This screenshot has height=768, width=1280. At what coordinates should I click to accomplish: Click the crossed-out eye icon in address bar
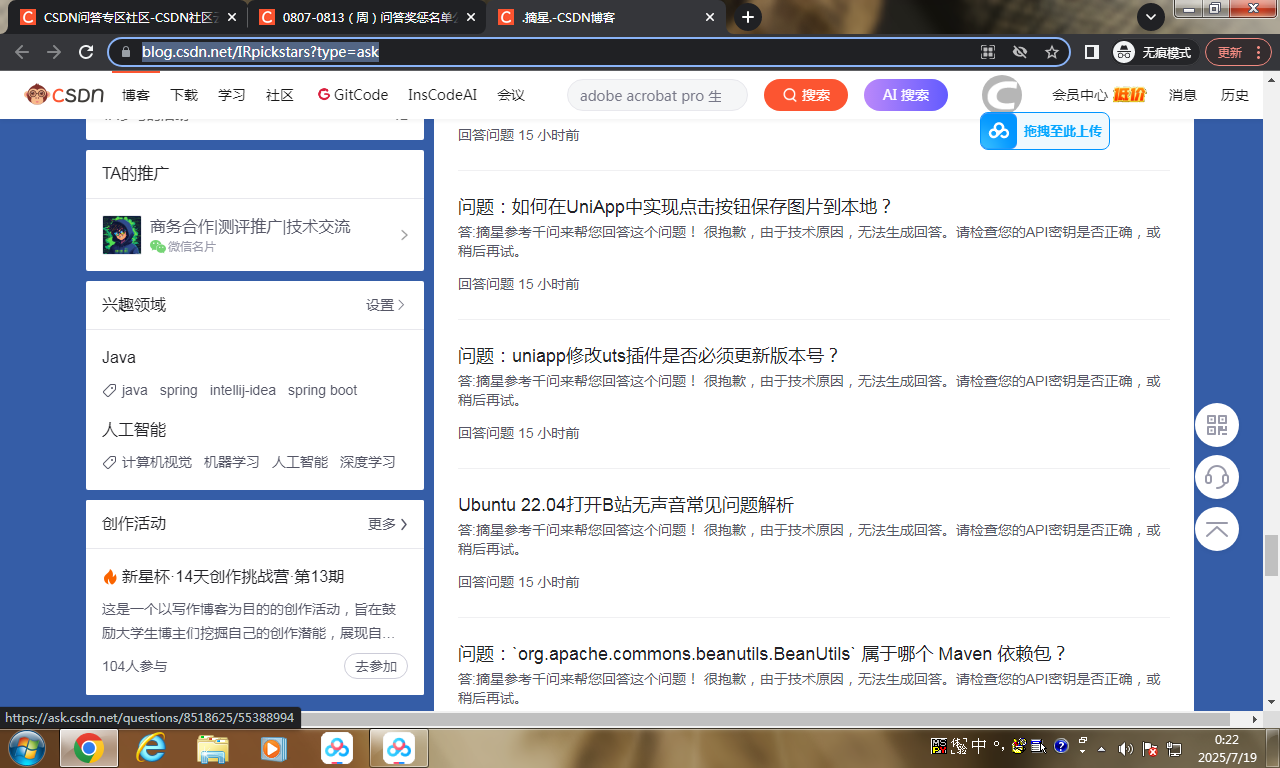1020,52
